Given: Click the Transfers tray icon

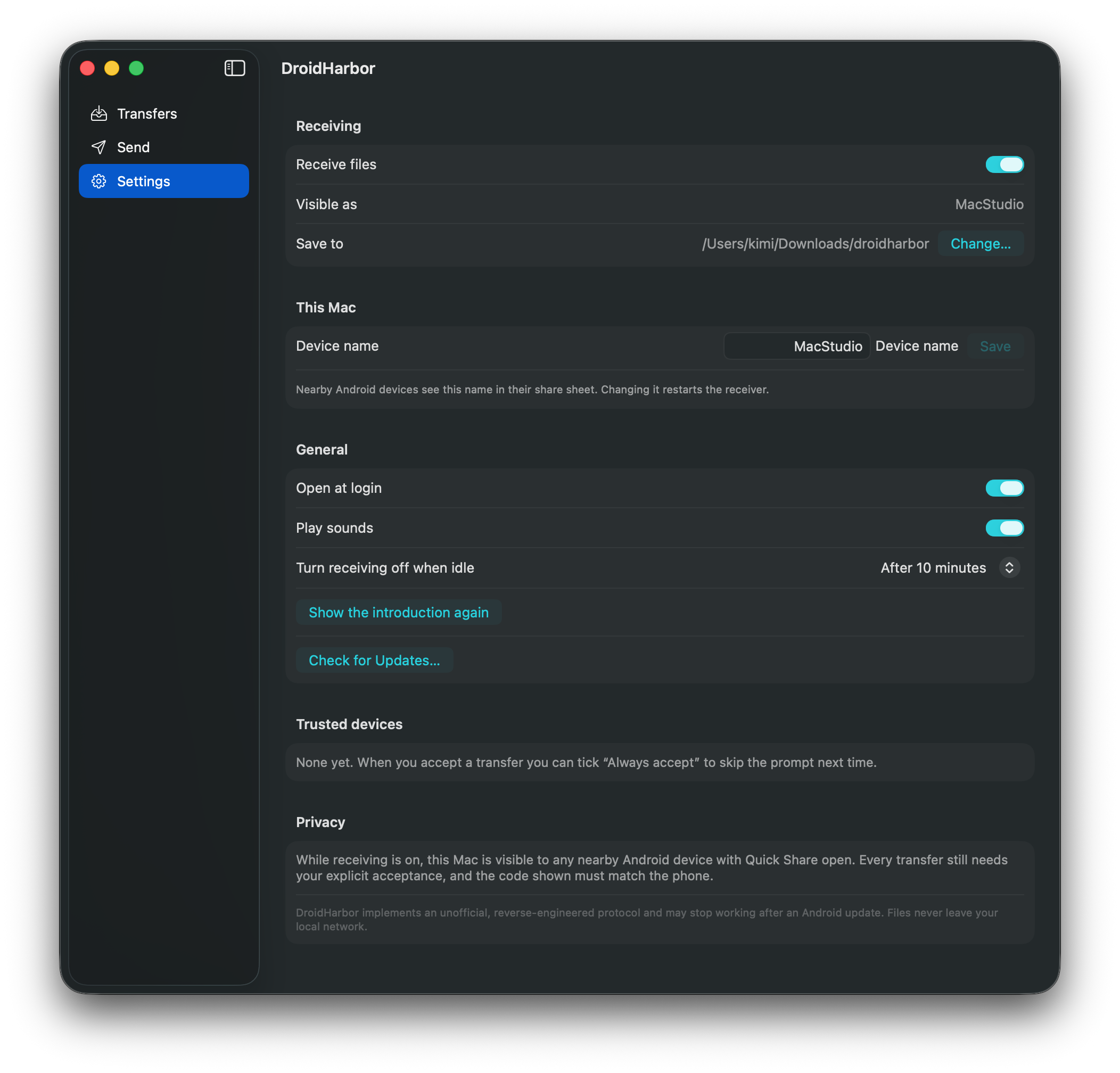Looking at the screenshot, I should point(99,113).
